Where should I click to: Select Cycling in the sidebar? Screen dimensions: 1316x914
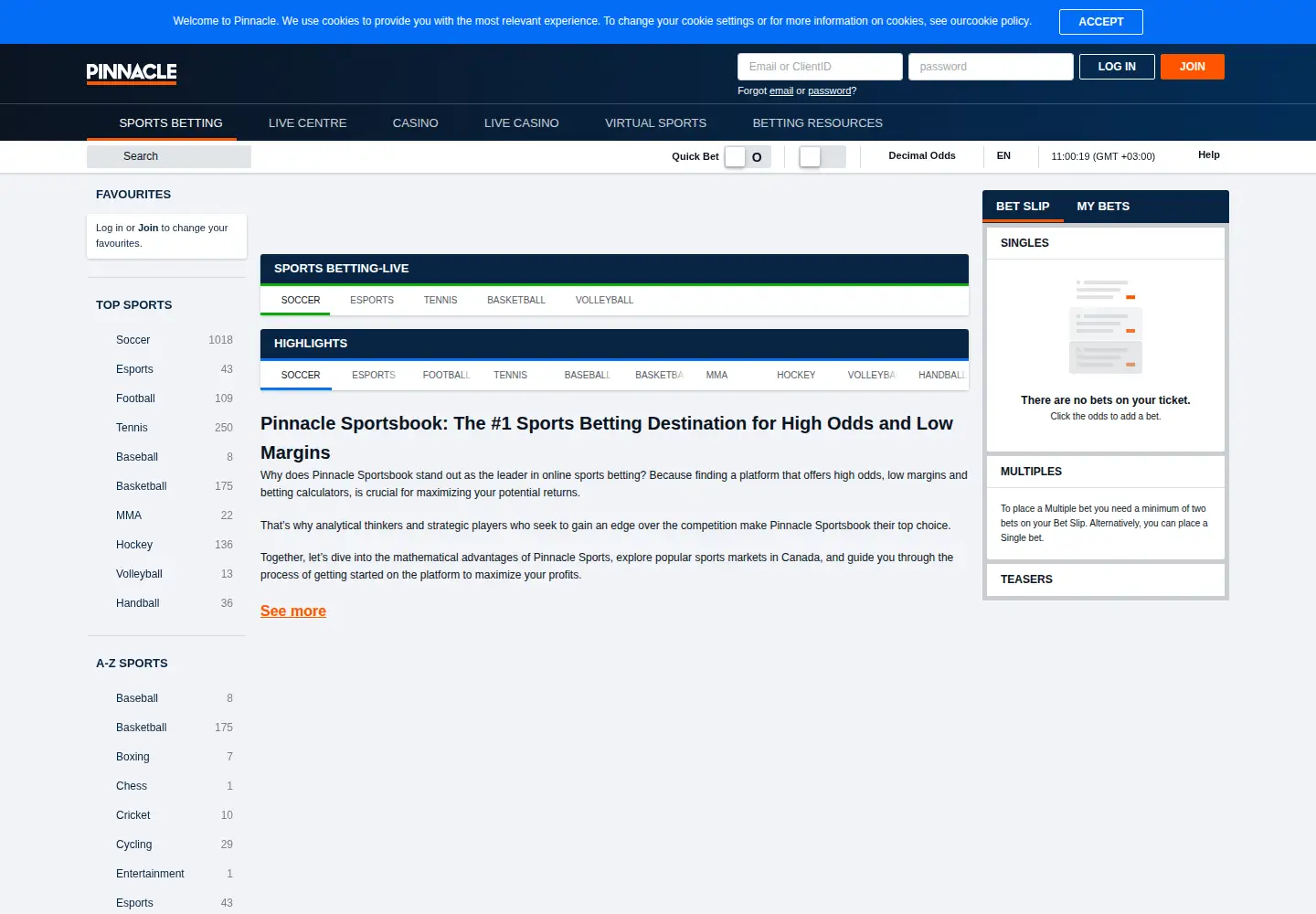[166, 845]
